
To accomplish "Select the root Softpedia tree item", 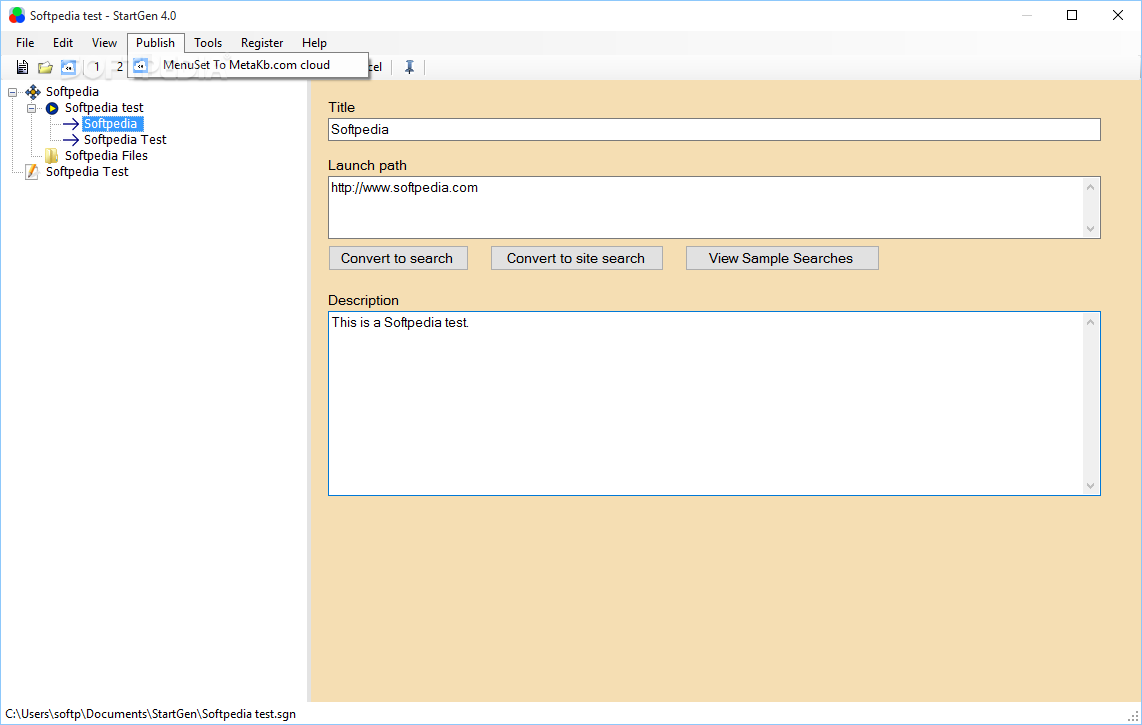I will [x=72, y=92].
